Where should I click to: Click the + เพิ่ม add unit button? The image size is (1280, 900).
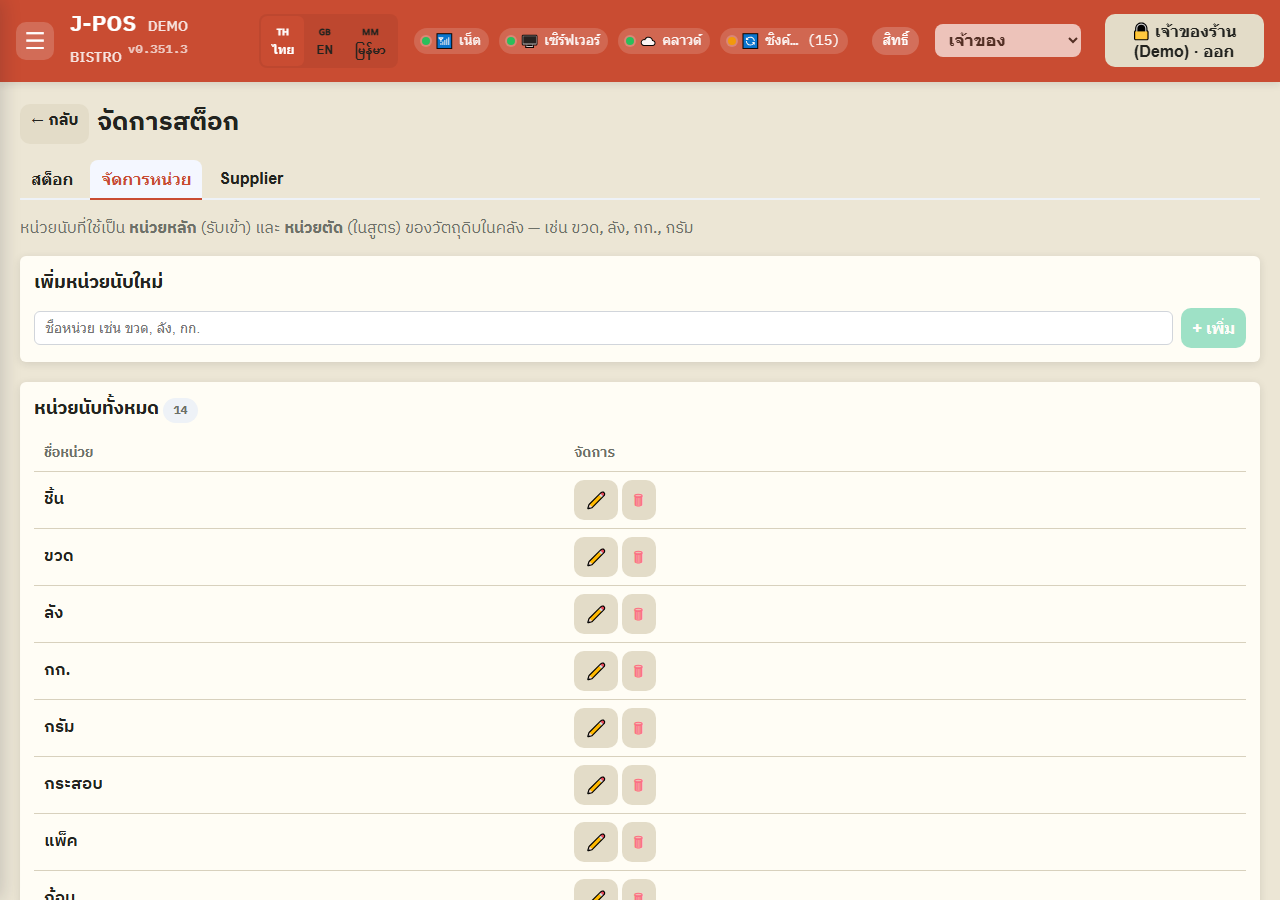[x=1213, y=328]
